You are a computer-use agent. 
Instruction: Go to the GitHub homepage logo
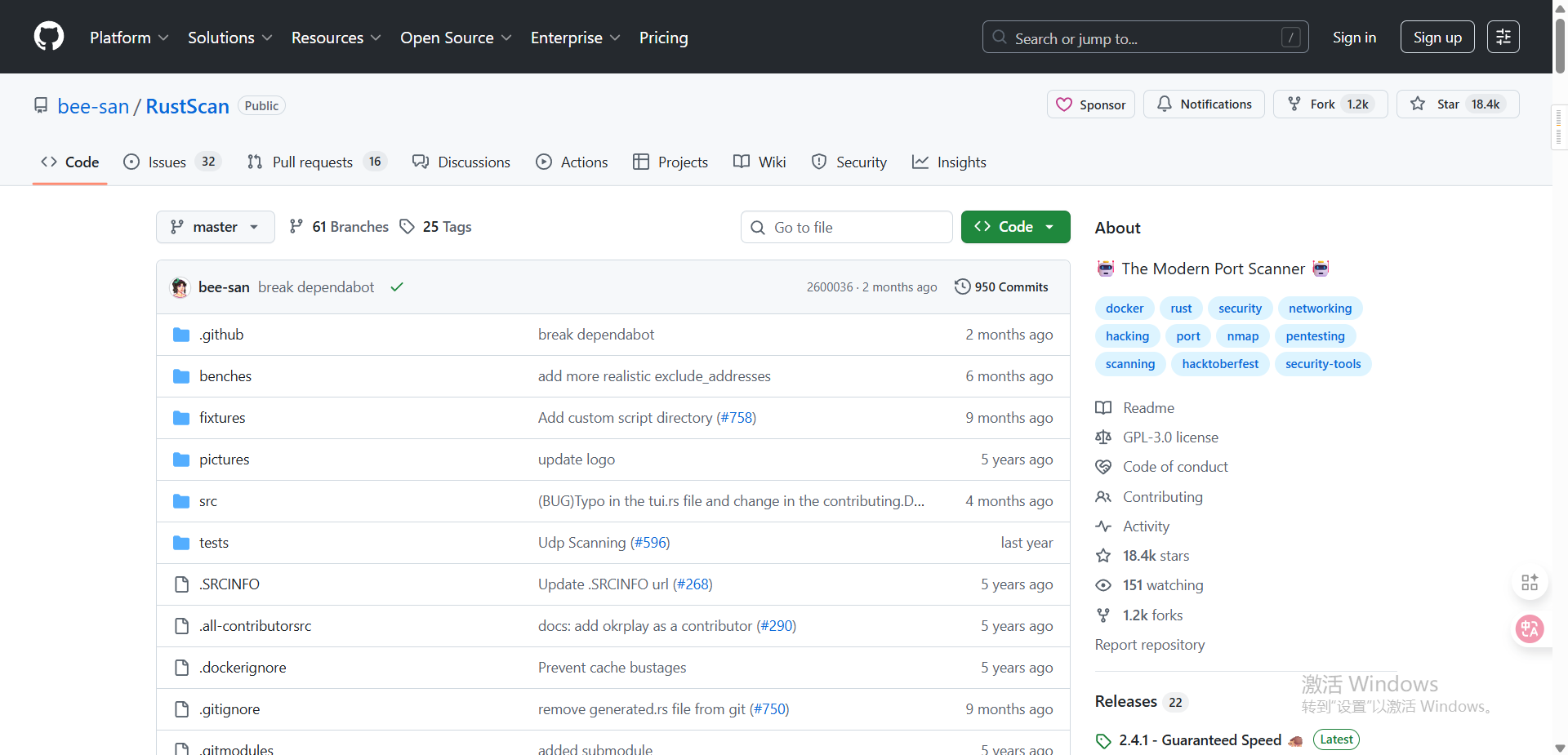point(49,37)
